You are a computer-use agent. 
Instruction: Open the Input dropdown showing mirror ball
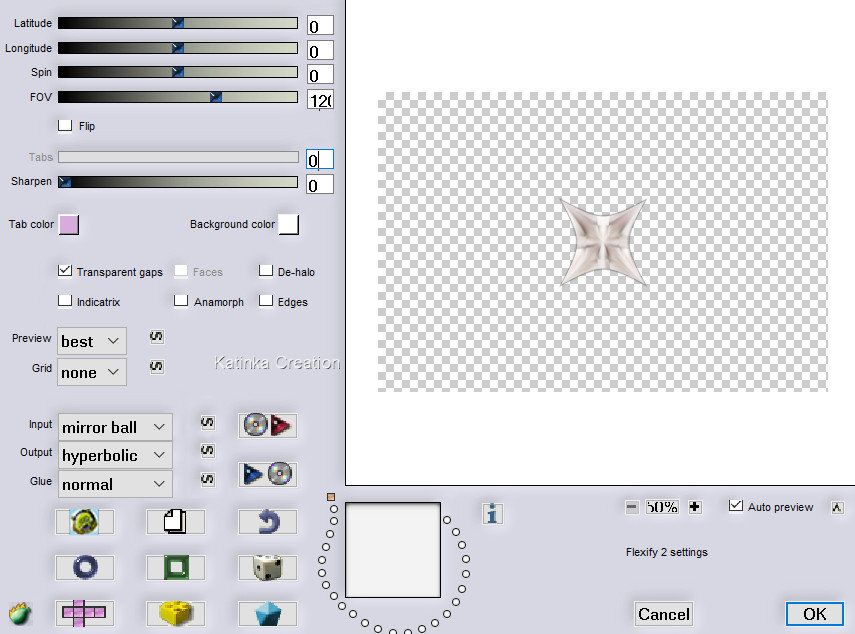click(115, 427)
